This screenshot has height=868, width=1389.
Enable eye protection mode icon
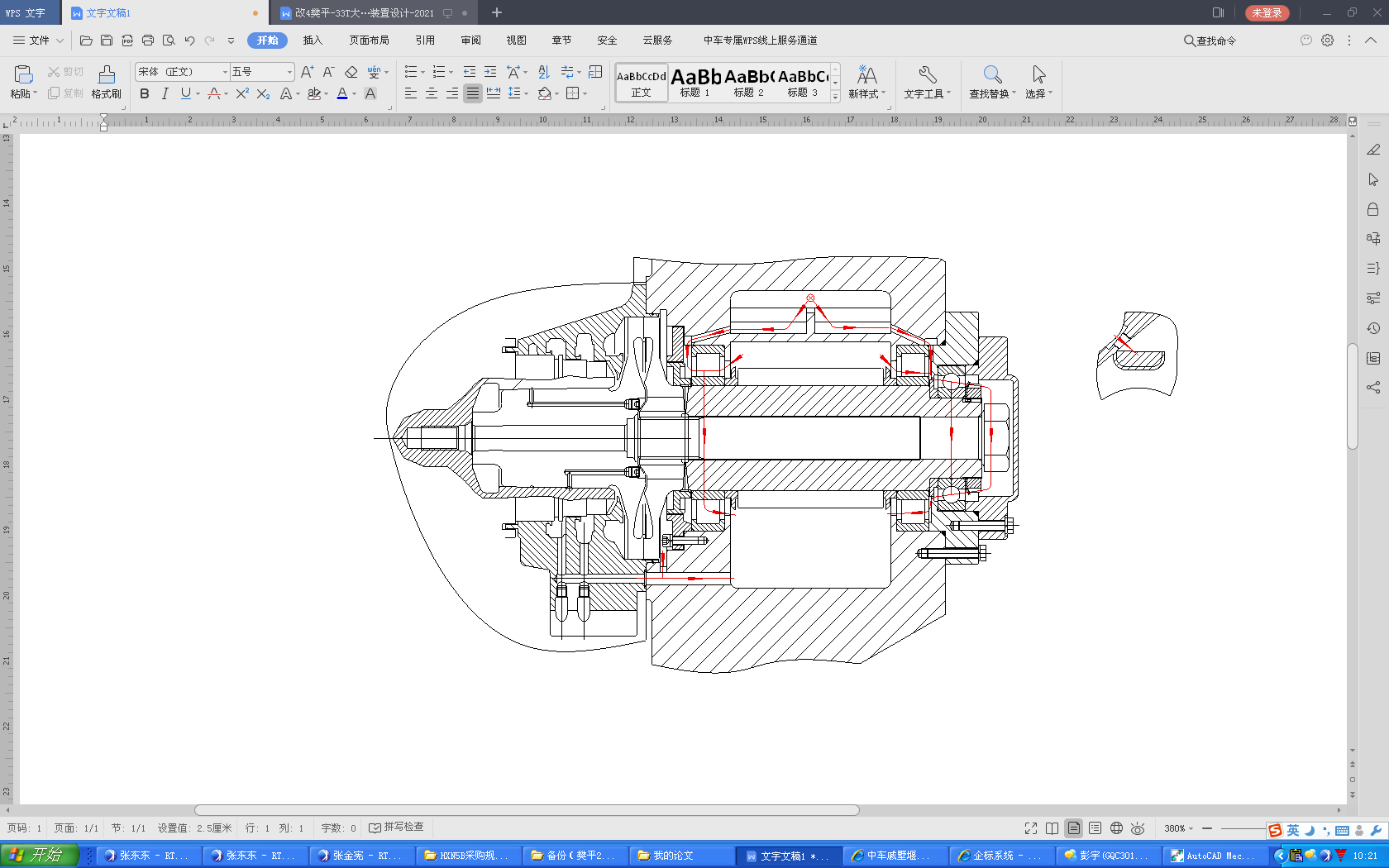coord(1138,828)
